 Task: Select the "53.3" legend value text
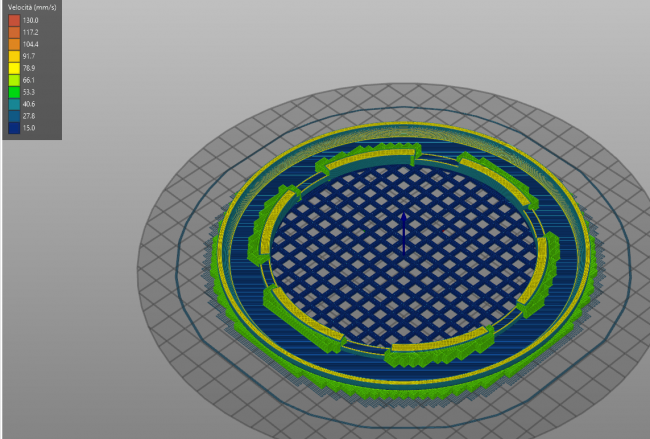[29, 92]
